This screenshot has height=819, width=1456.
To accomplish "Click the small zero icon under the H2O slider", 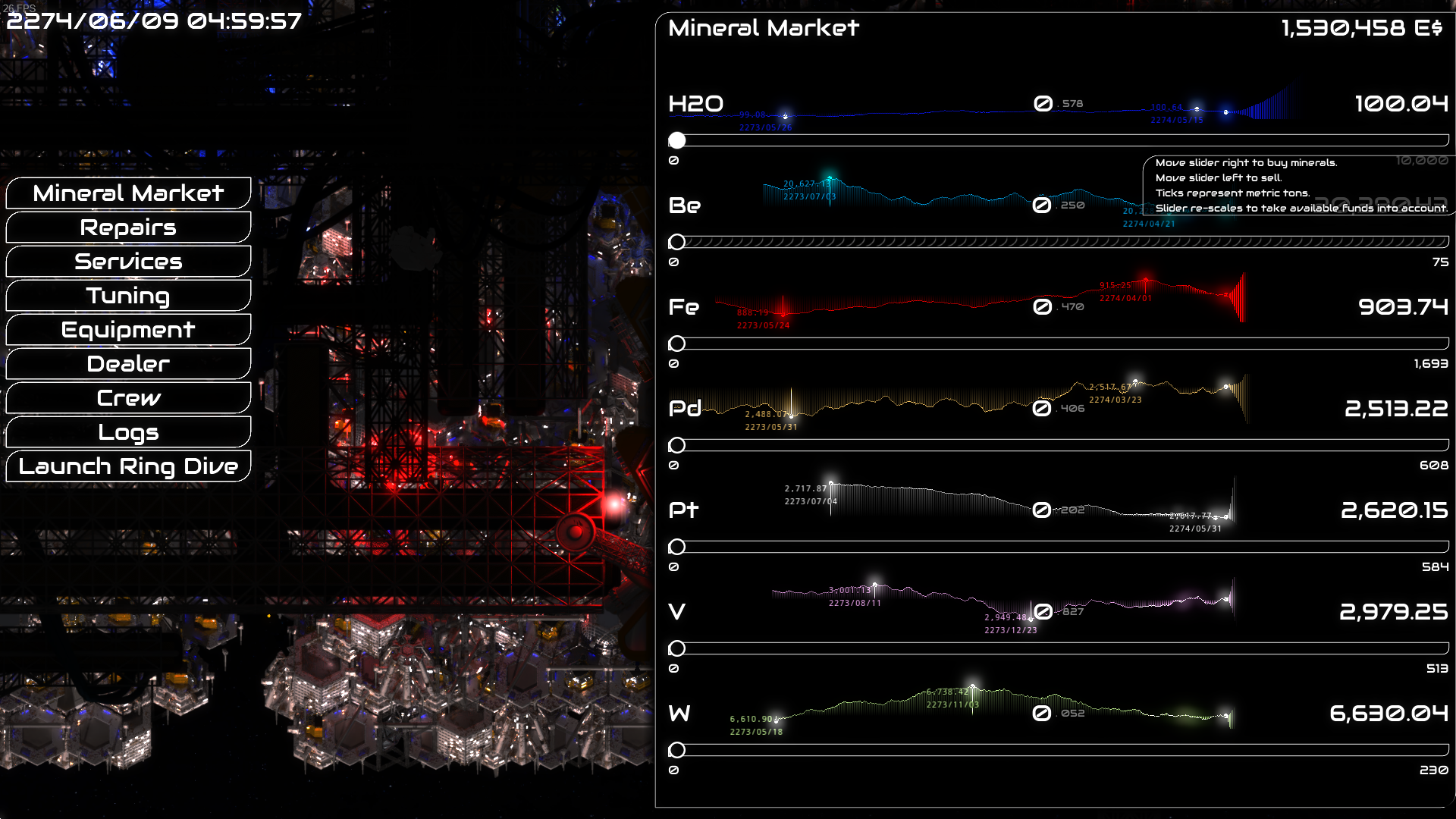I will point(673,161).
